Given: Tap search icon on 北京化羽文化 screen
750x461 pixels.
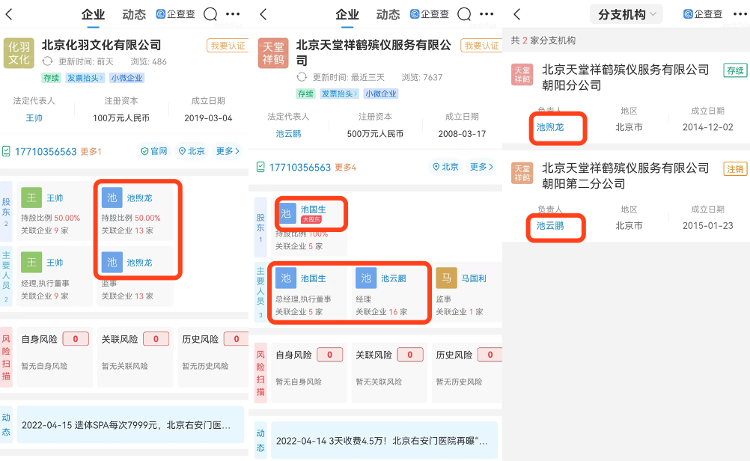Looking at the screenshot, I should (210, 14).
